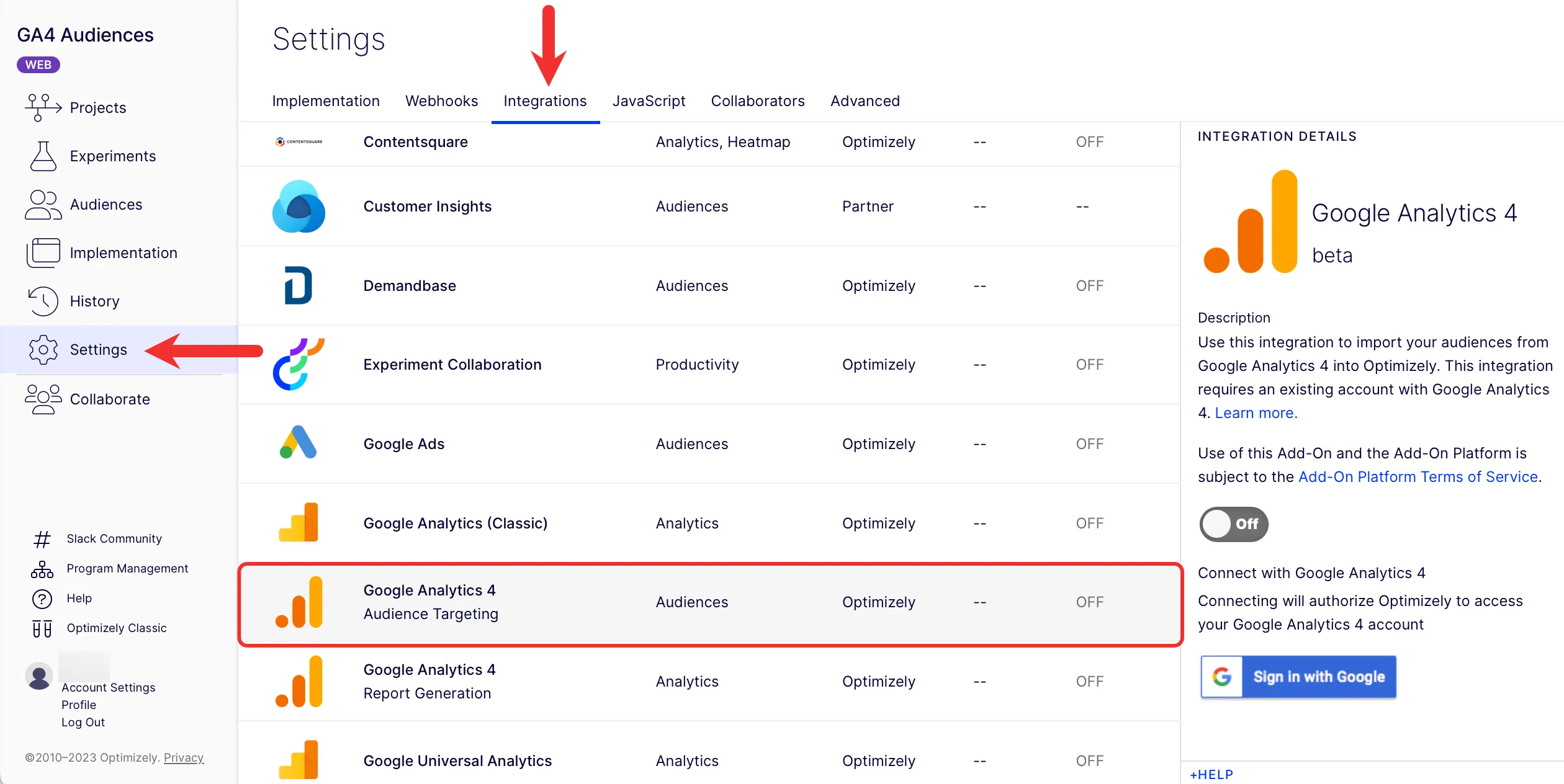Screen dimensions: 1564x784
Task: Open Slack Community link
Action: (114, 539)
